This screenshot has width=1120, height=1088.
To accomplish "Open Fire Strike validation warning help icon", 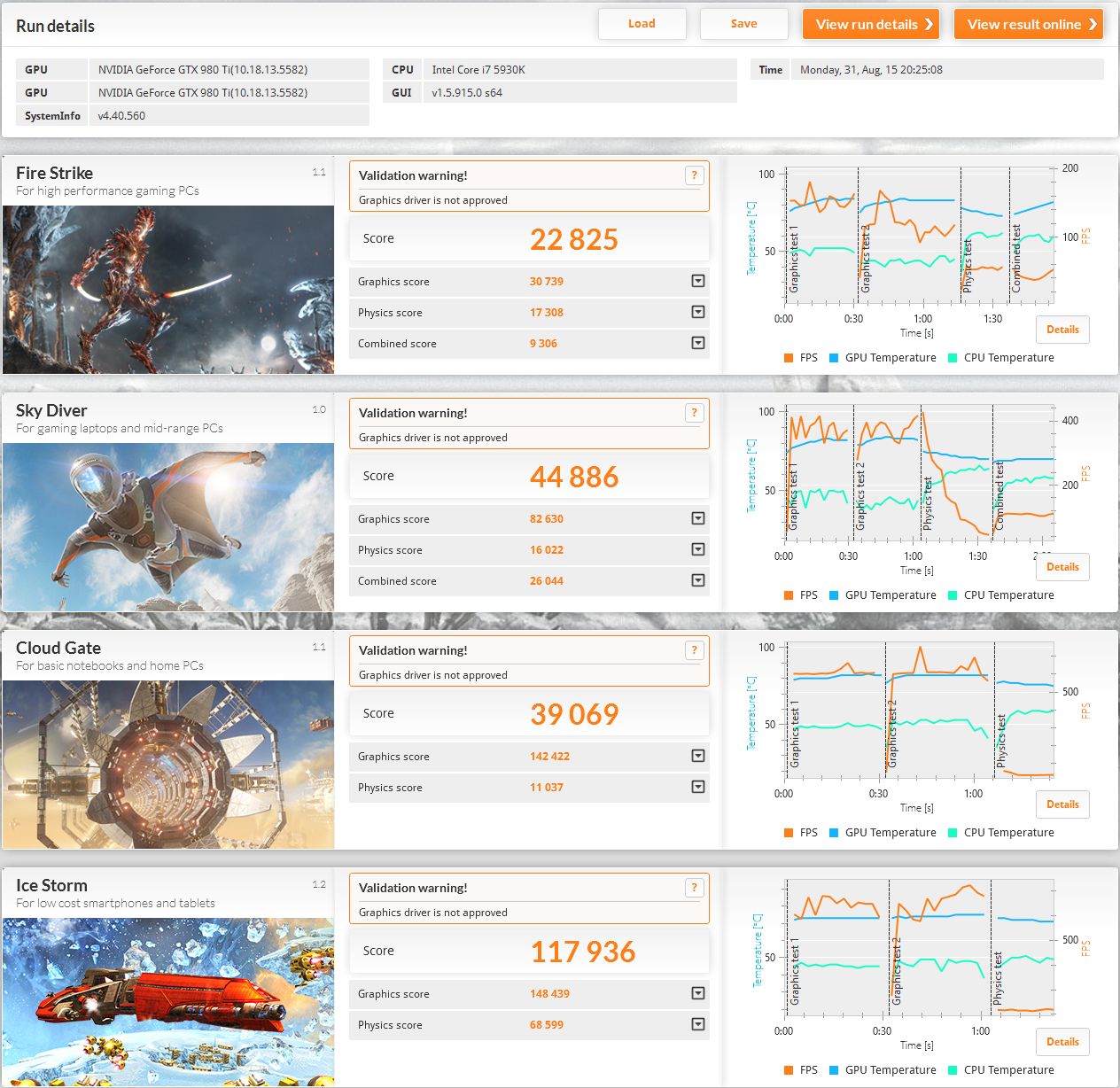I will point(695,175).
